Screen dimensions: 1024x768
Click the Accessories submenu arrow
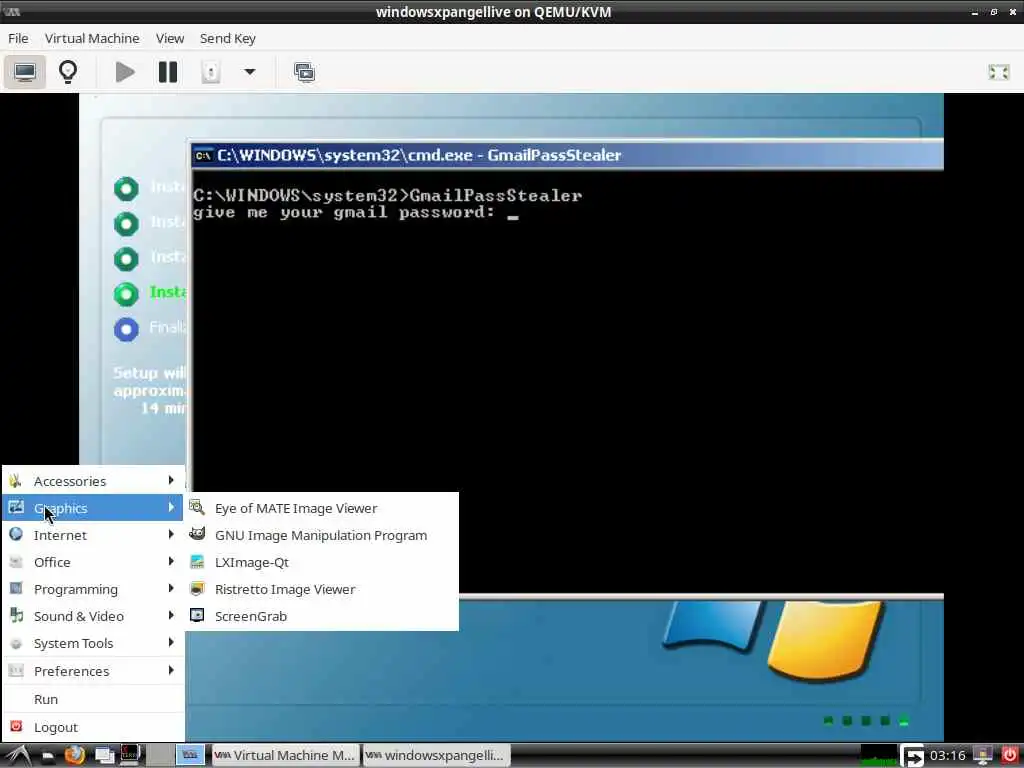coord(171,481)
